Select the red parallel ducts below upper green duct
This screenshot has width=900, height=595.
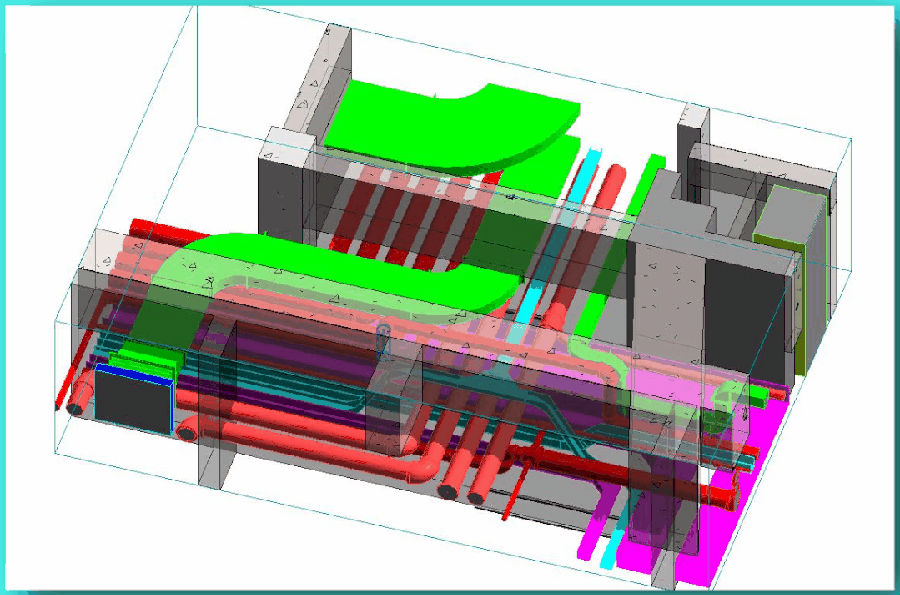coord(390,210)
